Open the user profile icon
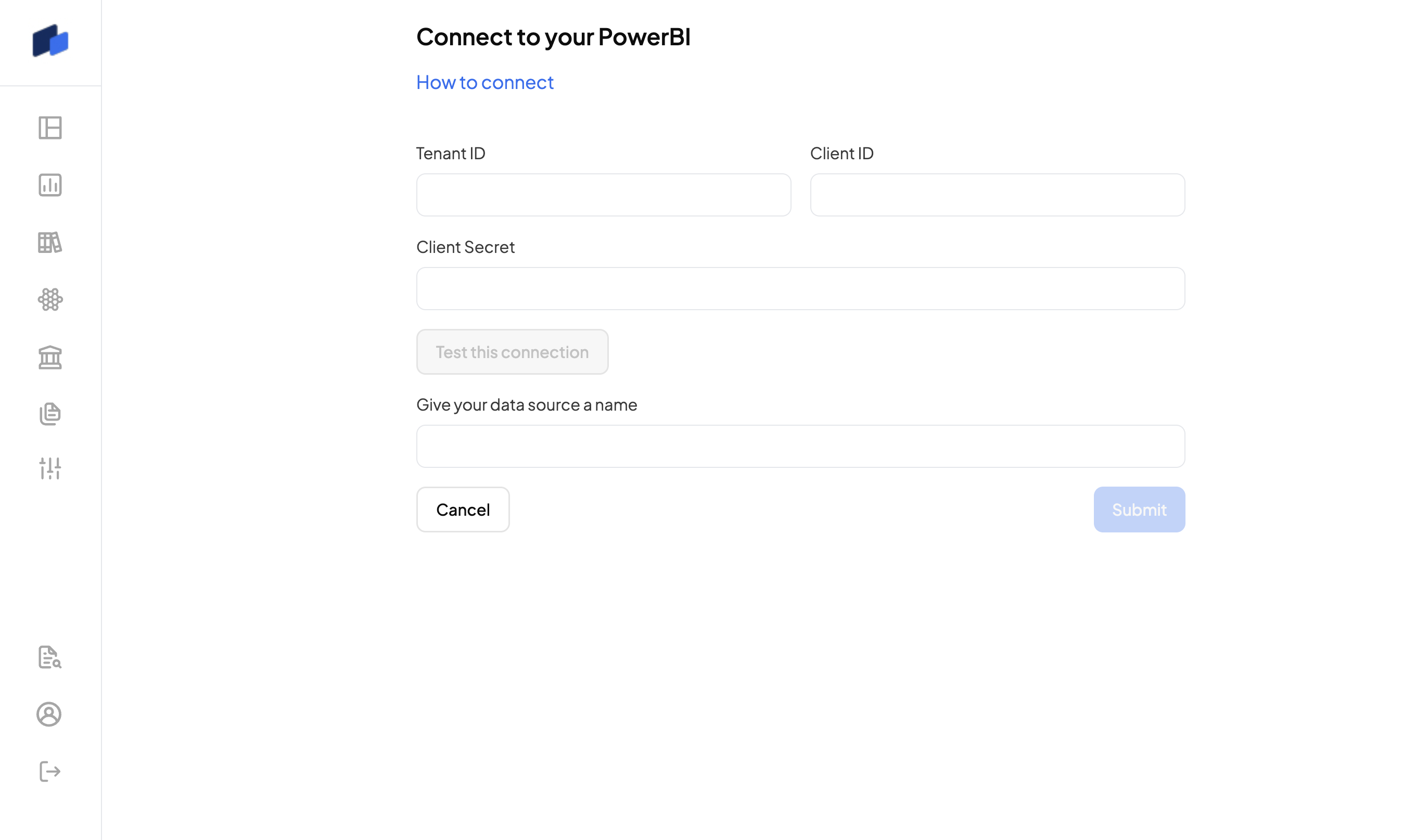The height and width of the screenshot is (840, 1403). point(49,715)
